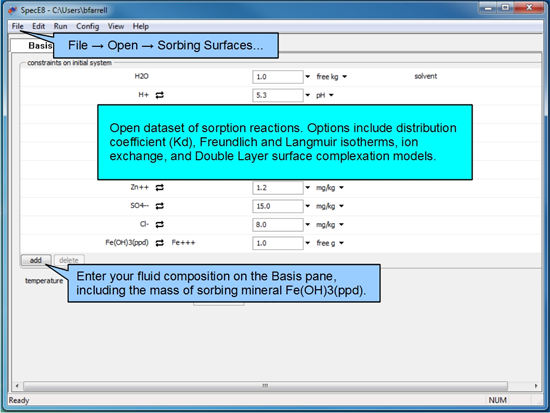Screen dimensions: 550x413
Task: Open the File menu
Action: [18, 26]
